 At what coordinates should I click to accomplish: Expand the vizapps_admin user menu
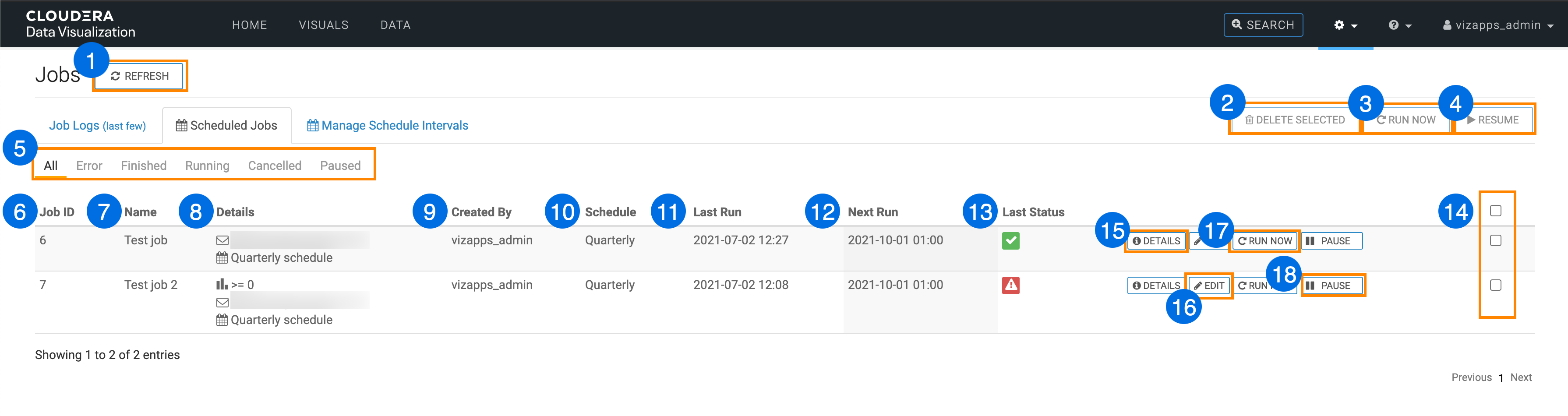pyautogui.click(x=1497, y=25)
